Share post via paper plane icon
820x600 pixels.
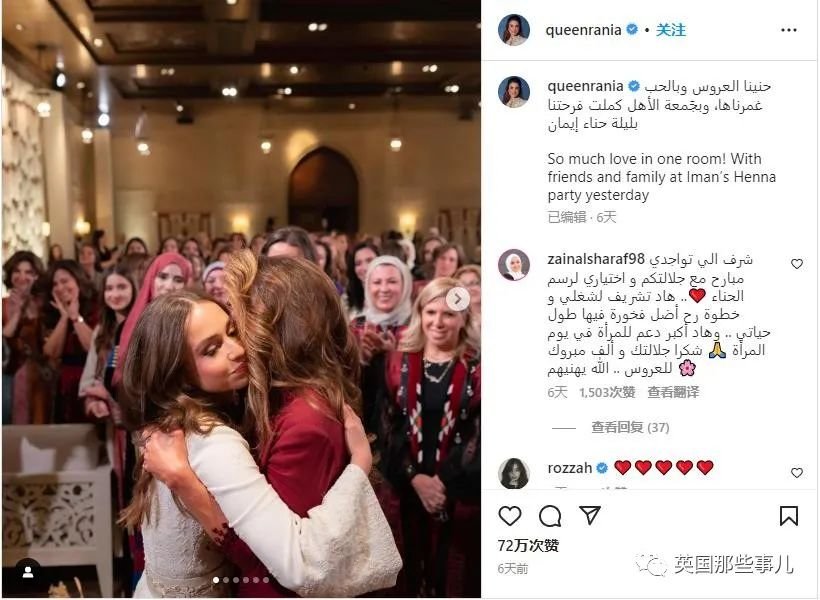point(590,515)
